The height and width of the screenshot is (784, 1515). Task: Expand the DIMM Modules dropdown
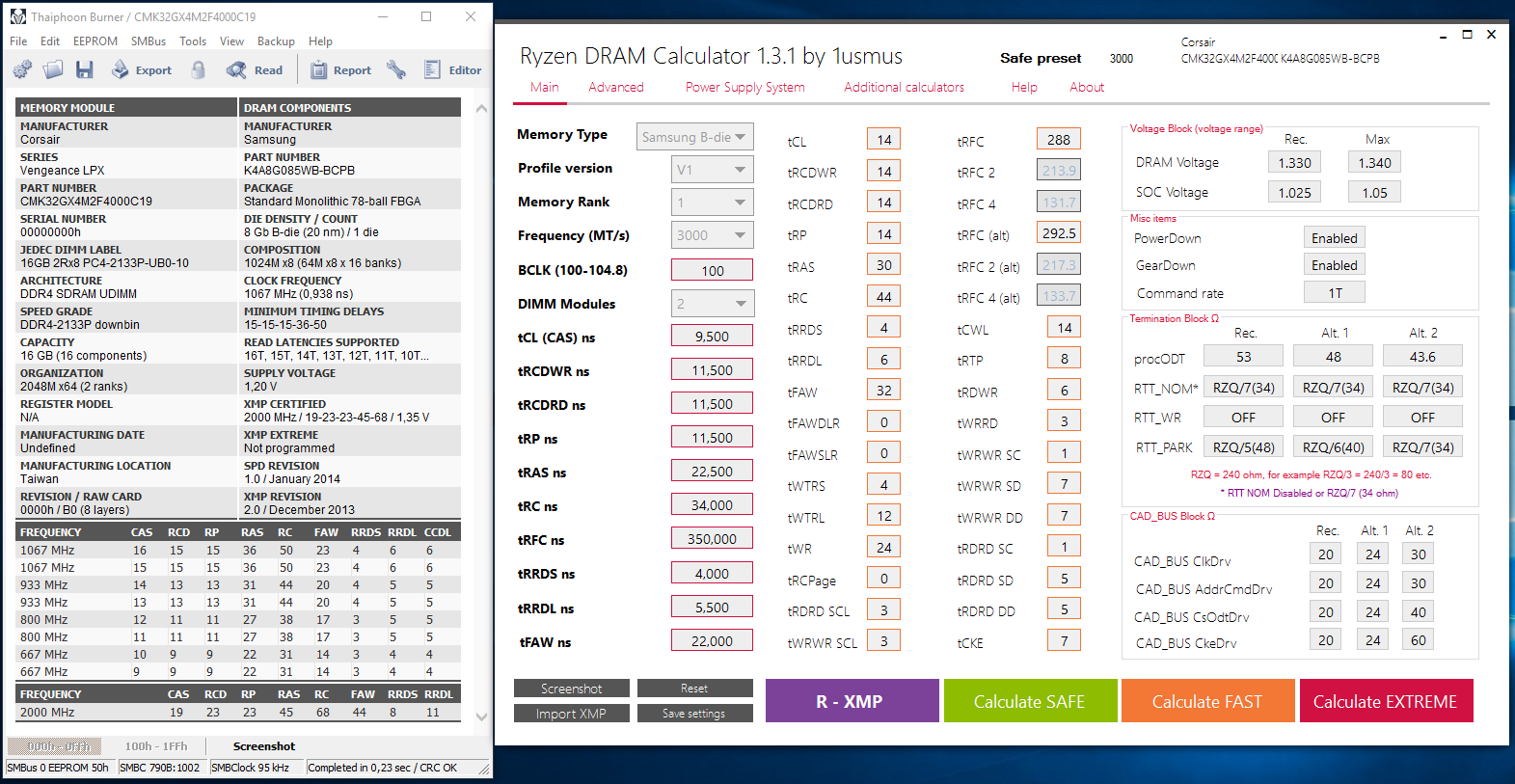tap(713, 304)
